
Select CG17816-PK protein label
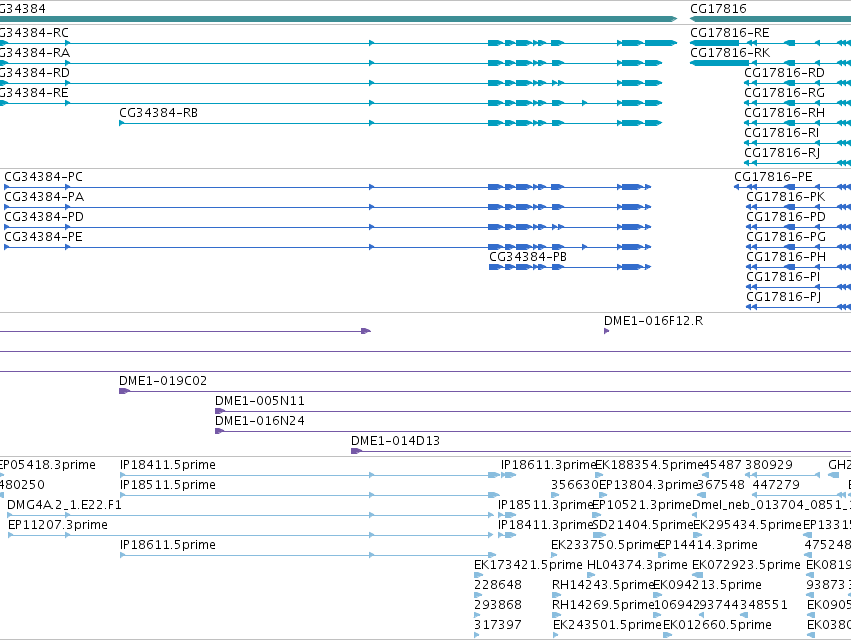click(786, 197)
